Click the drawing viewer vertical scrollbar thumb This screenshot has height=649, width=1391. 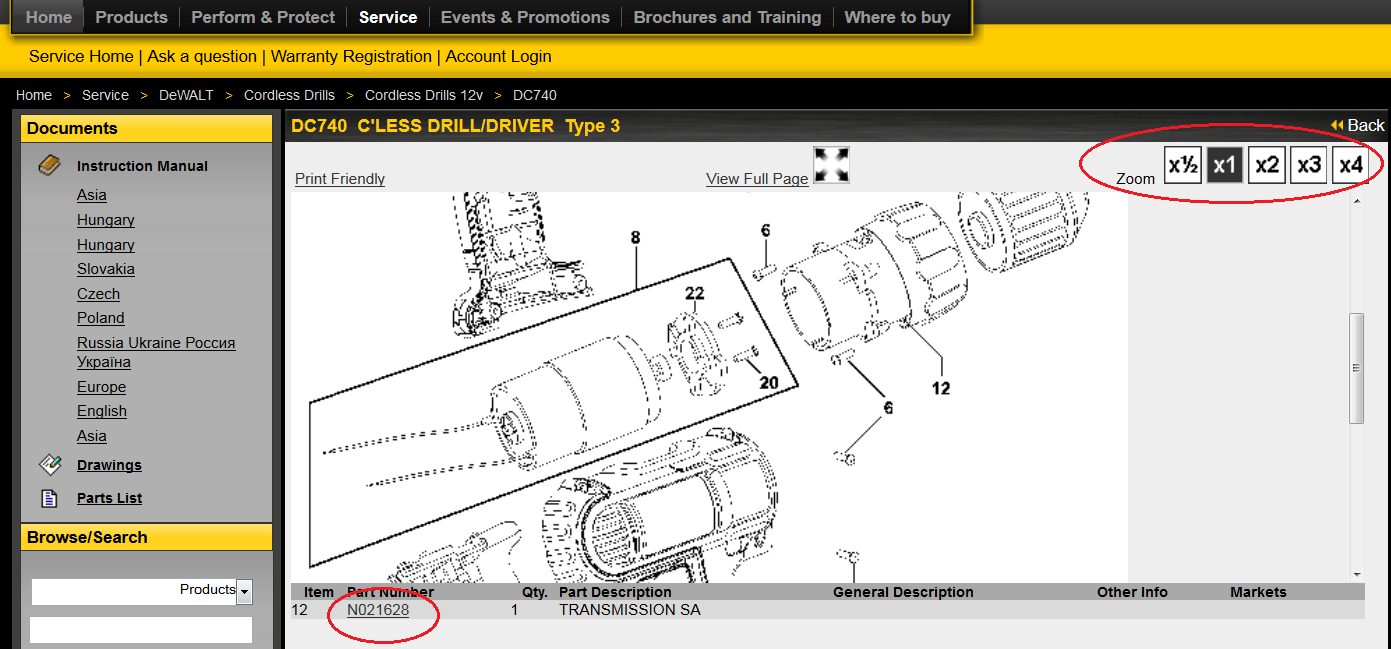tap(1357, 368)
